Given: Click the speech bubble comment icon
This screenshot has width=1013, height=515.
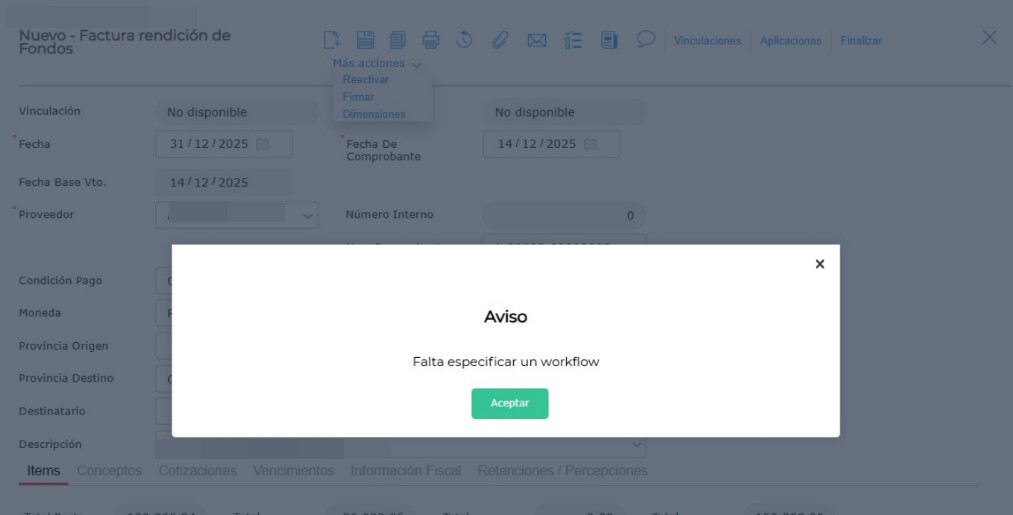Looking at the screenshot, I should pos(646,39).
